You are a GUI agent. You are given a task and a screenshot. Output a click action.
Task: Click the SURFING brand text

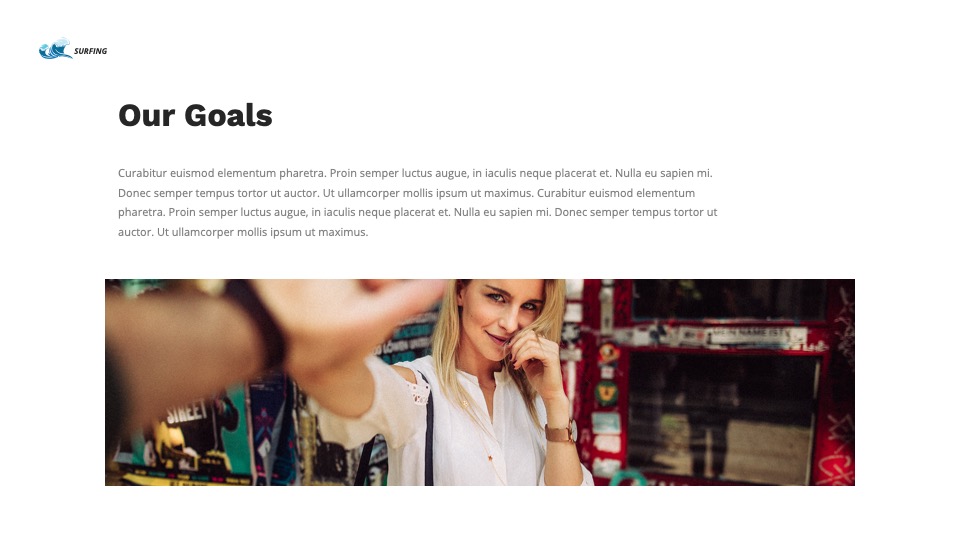[x=91, y=51]
